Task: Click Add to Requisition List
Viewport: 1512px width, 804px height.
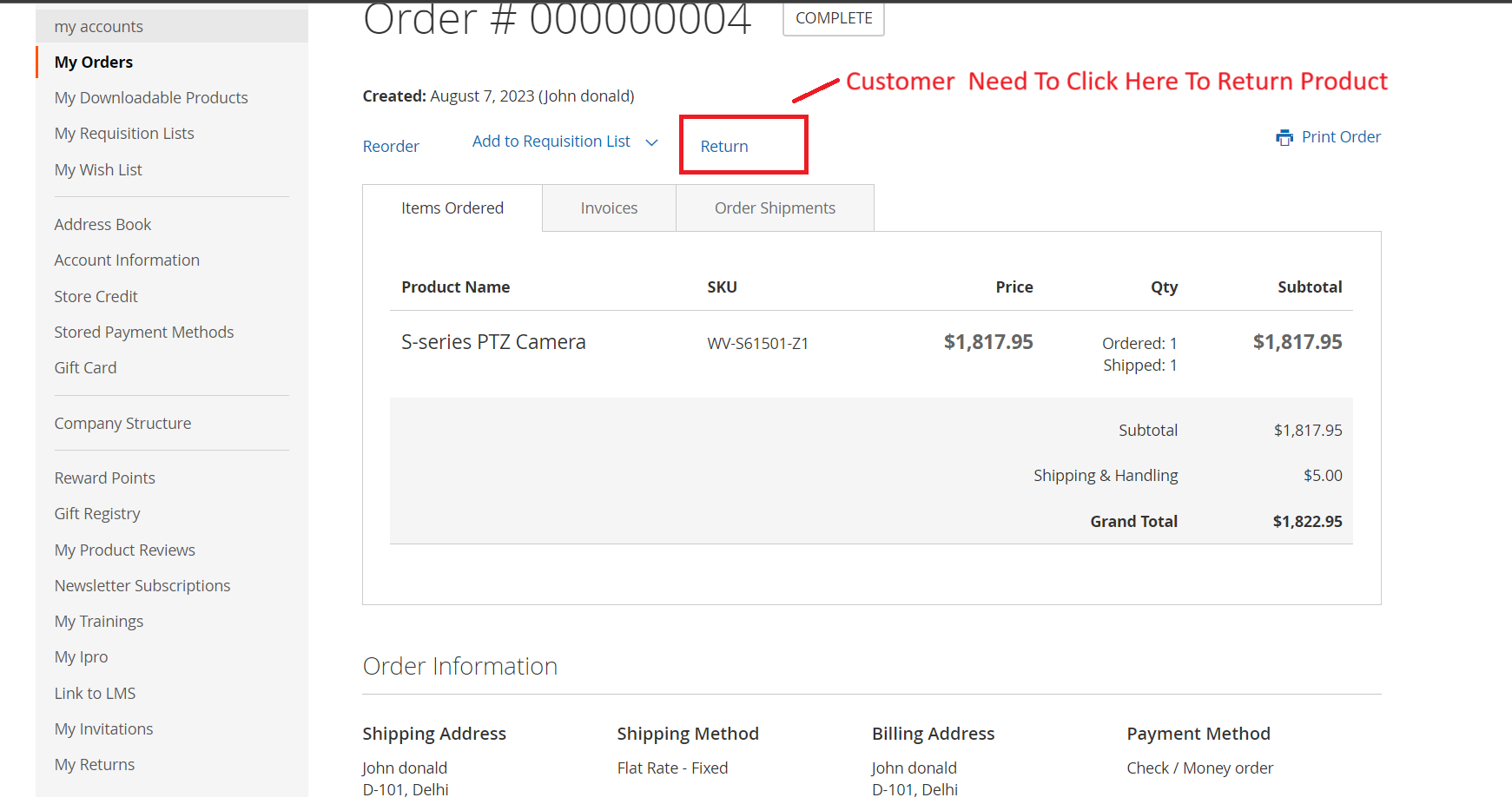Action: coord(551,142)
